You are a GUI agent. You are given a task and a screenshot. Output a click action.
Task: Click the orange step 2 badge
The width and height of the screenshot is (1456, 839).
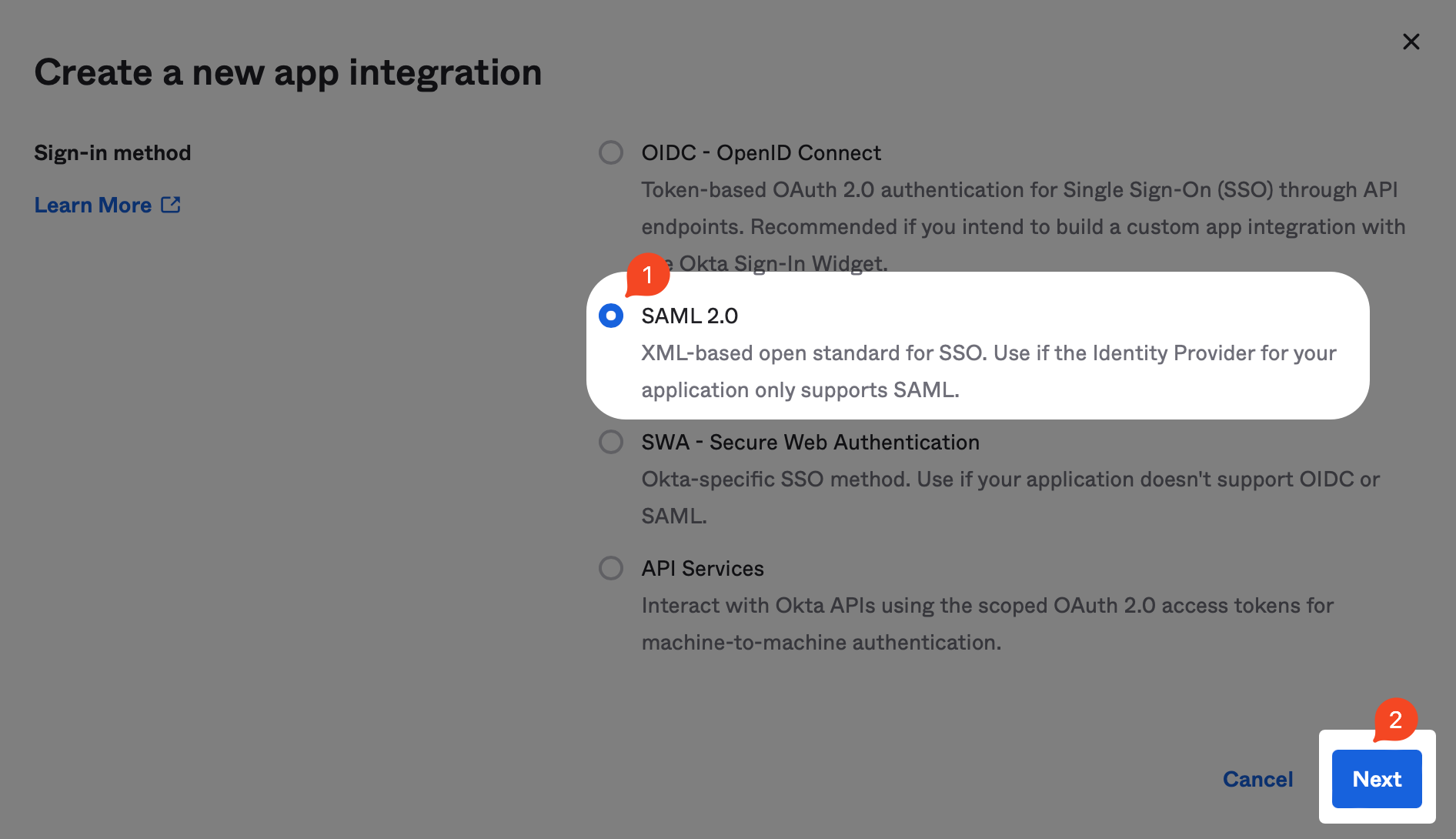[x=1395, y=720]
